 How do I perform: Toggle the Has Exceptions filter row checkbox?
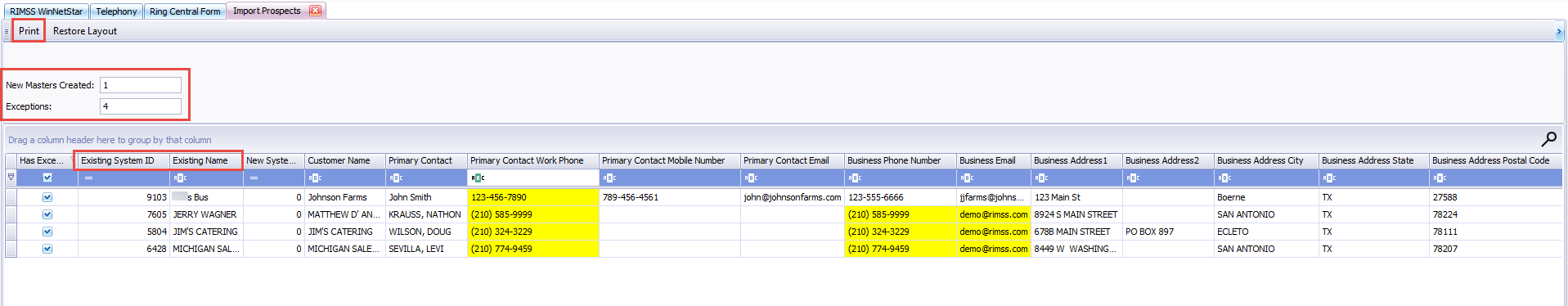[x=47, y=178]
